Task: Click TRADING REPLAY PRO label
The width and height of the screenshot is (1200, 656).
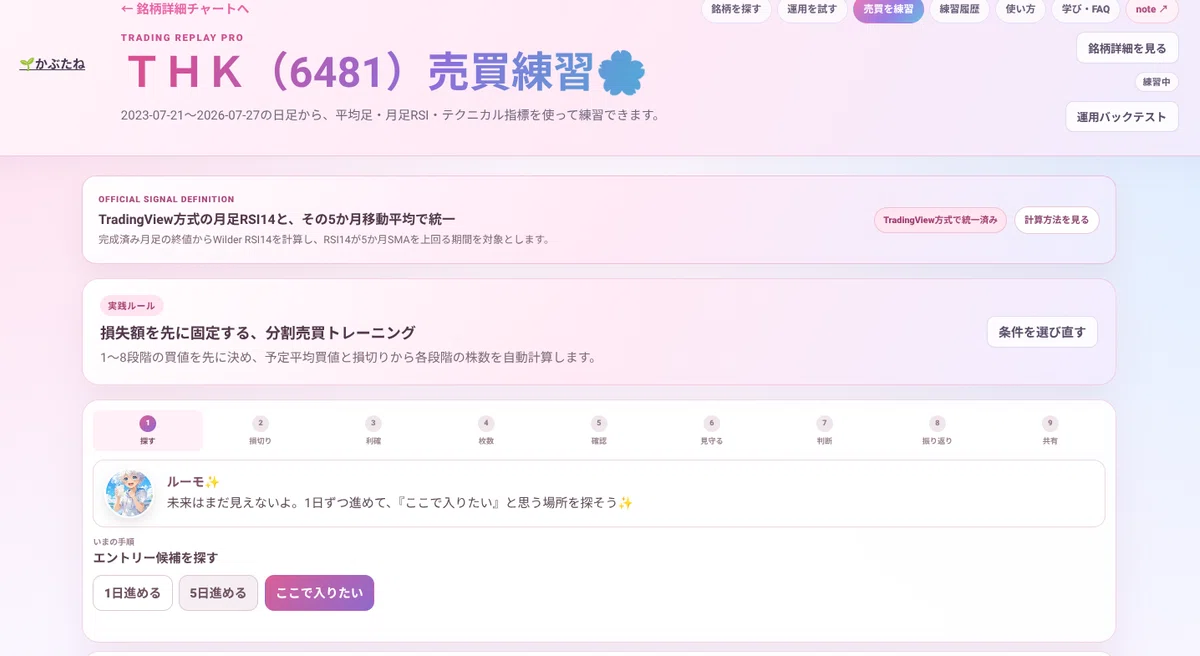Action: [x=182, y=38]
